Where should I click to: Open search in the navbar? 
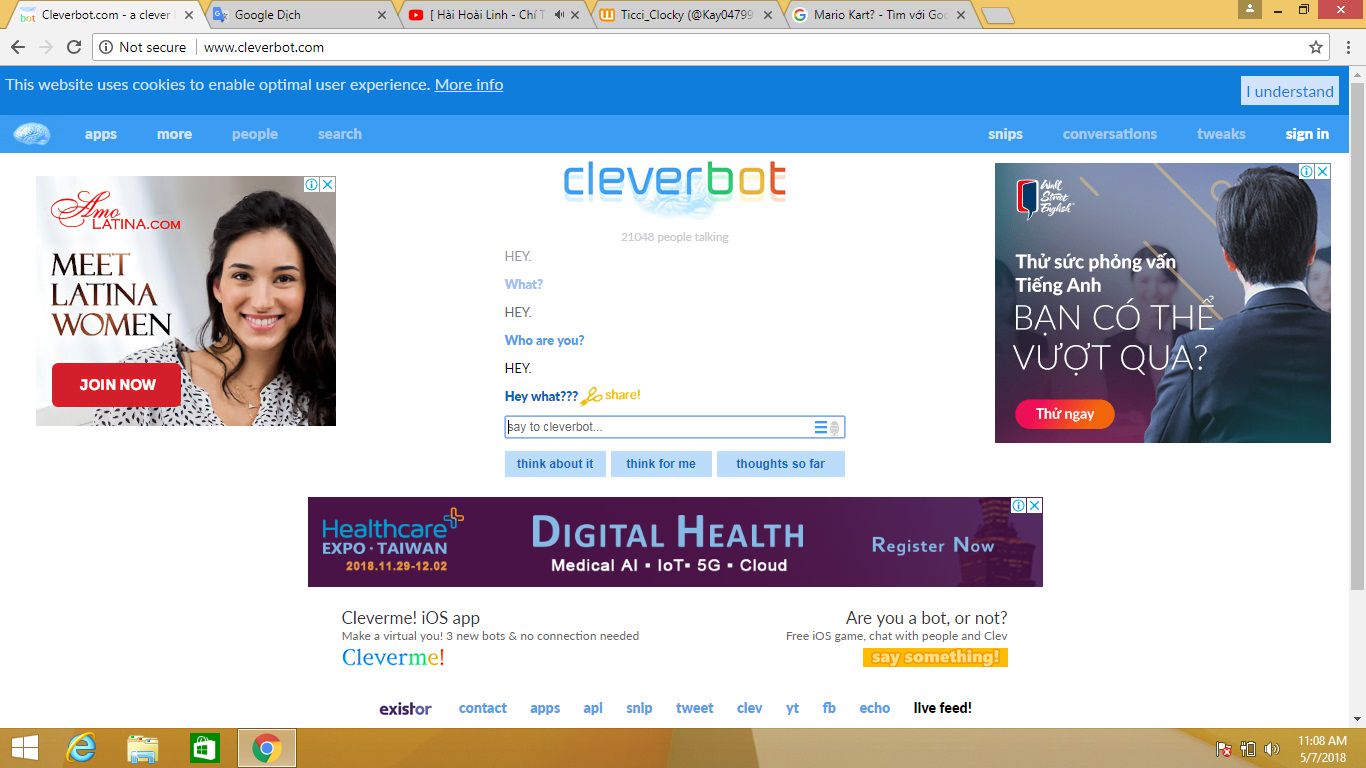340,134
